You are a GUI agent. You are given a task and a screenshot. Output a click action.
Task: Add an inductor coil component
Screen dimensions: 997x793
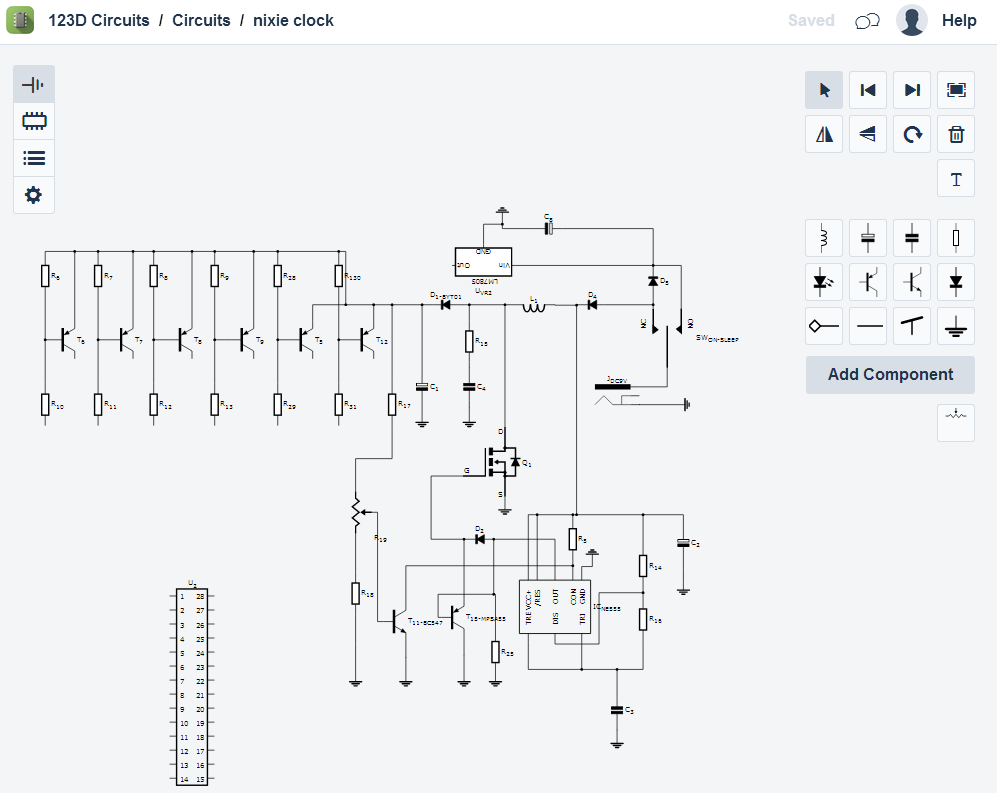824,238
